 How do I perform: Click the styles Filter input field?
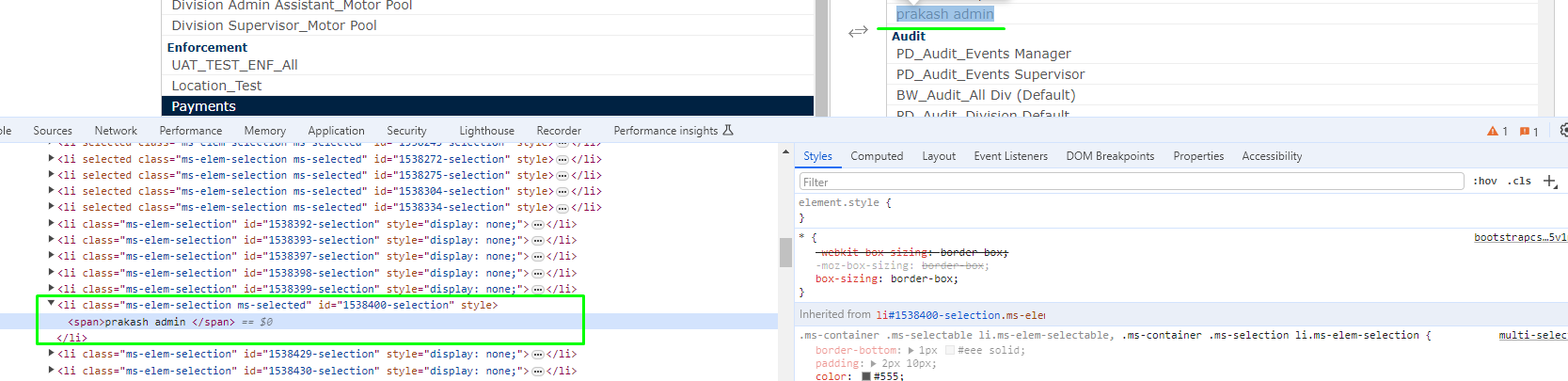coord(1132,182)
